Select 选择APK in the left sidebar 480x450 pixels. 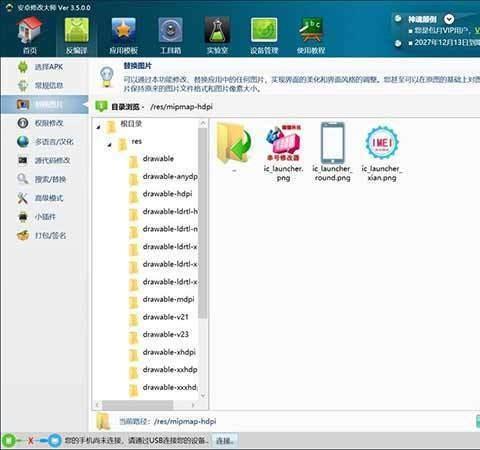(x=41, y=67)
